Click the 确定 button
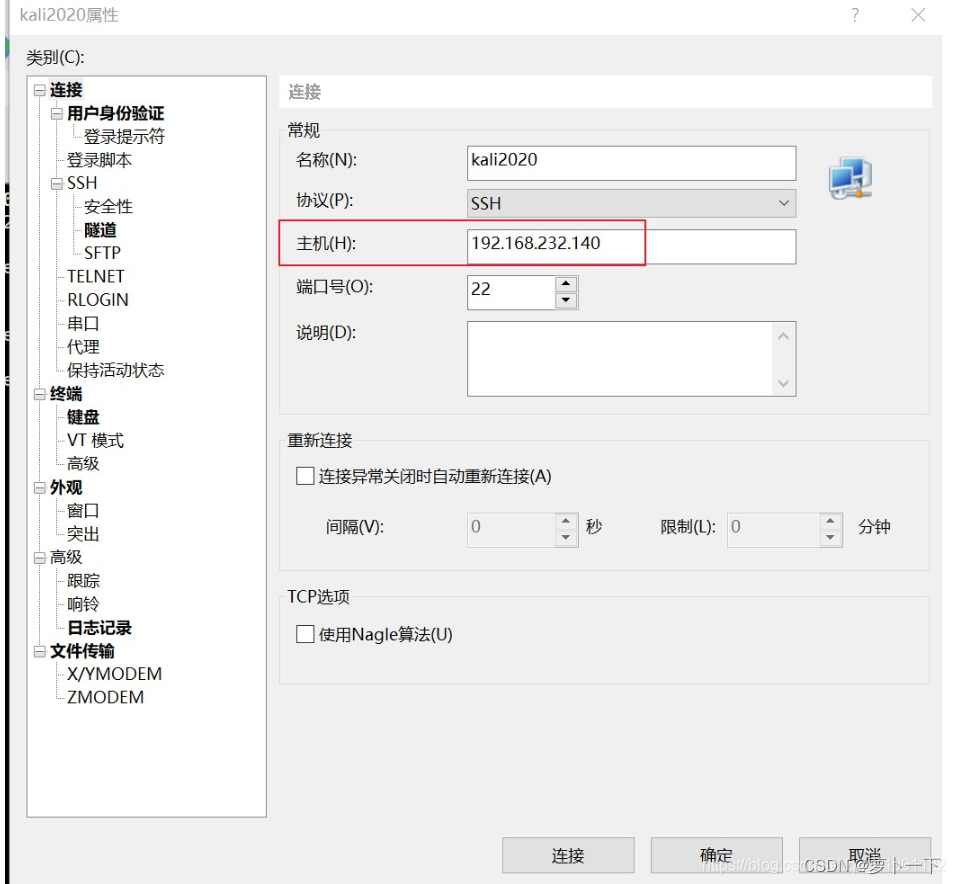 pos(716,855)
